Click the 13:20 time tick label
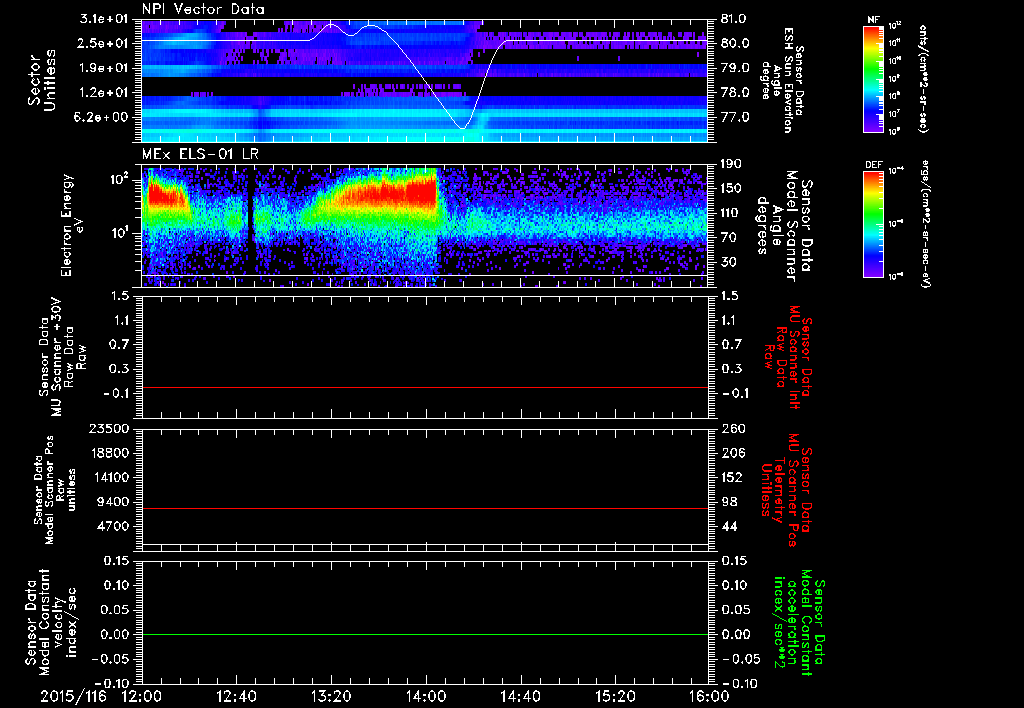 [331, 696]
